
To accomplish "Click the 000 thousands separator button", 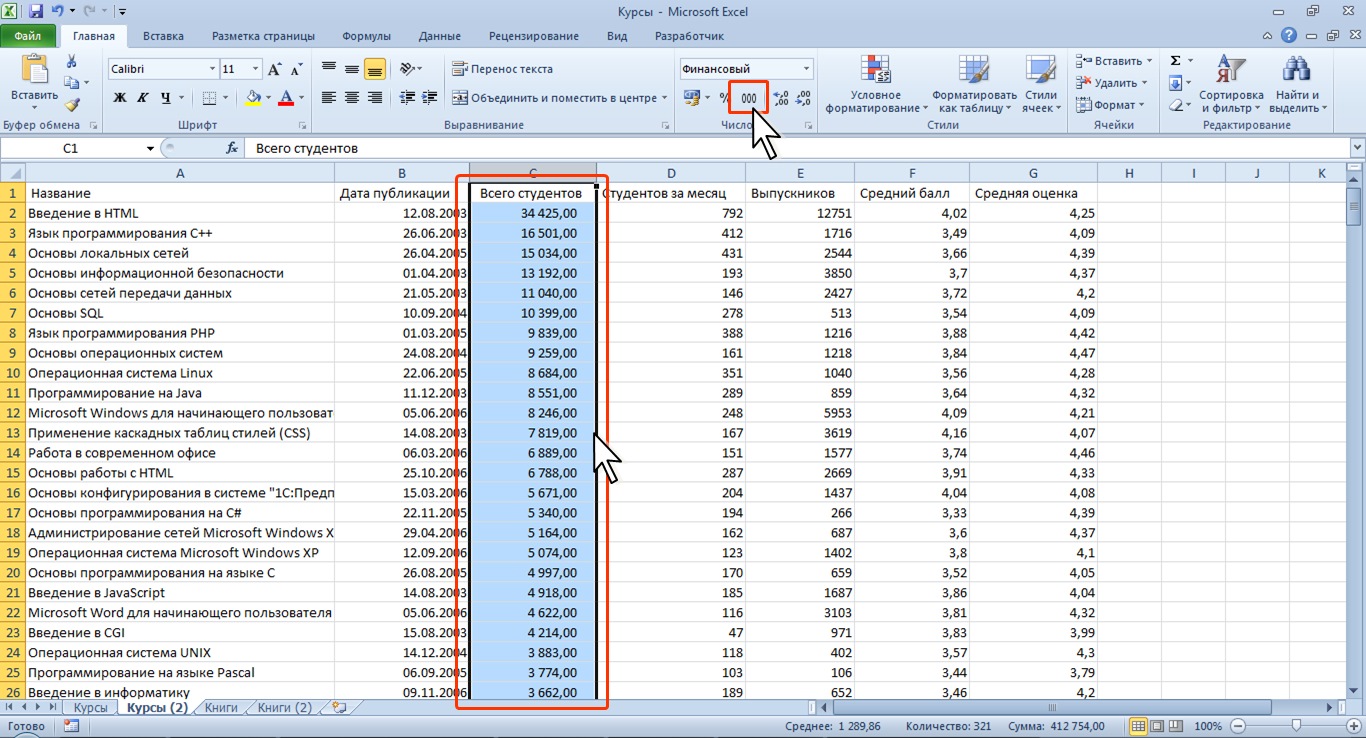I will coord(748,98).
